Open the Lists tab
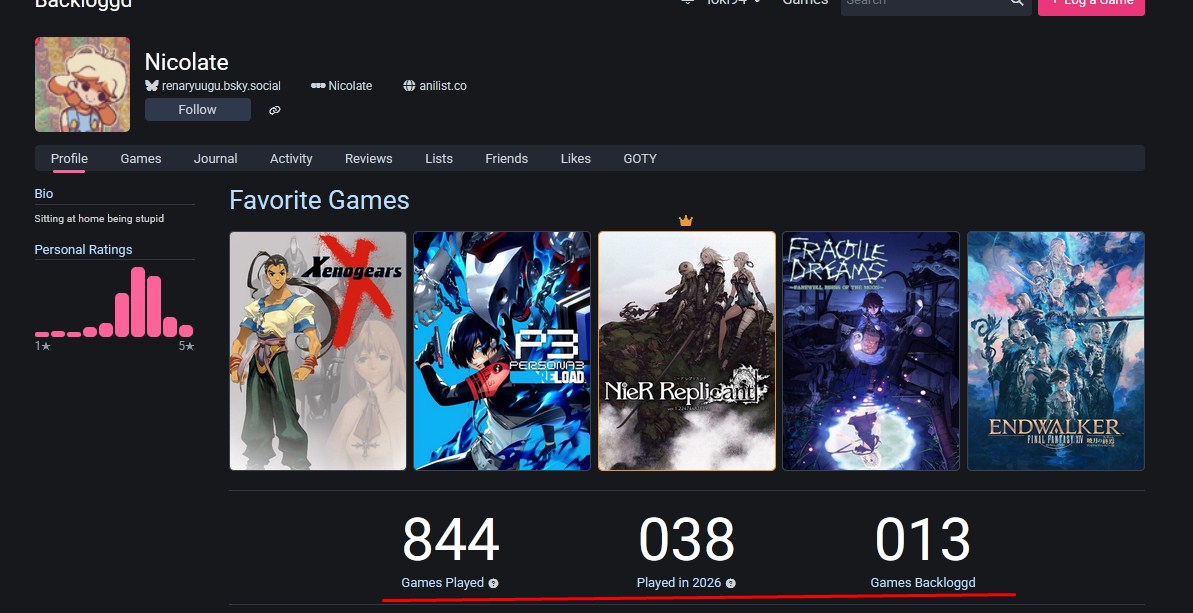Viewport: 1193px width, 613px height. [x=439, y=158]
